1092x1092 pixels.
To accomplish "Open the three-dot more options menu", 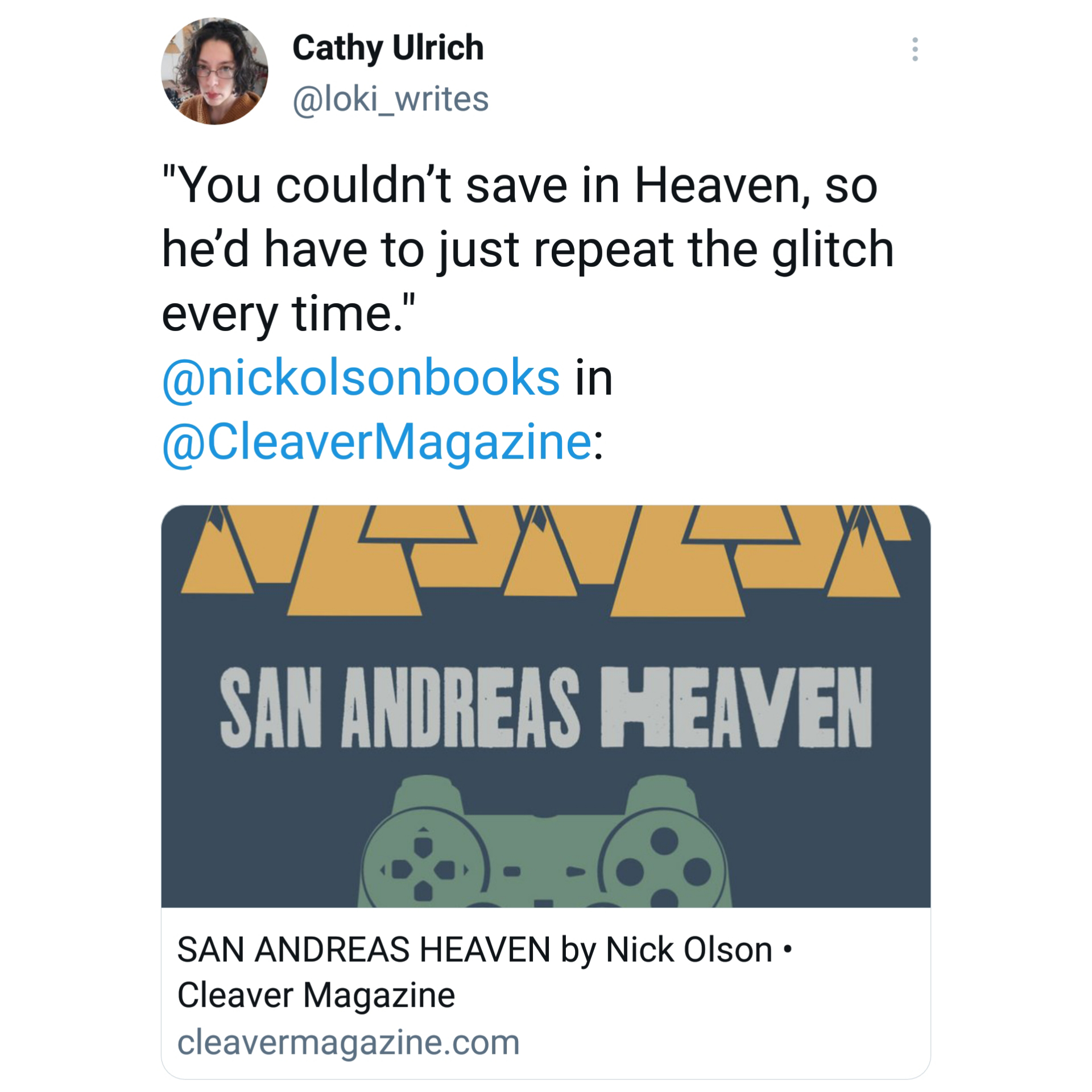I will (915, 49).
